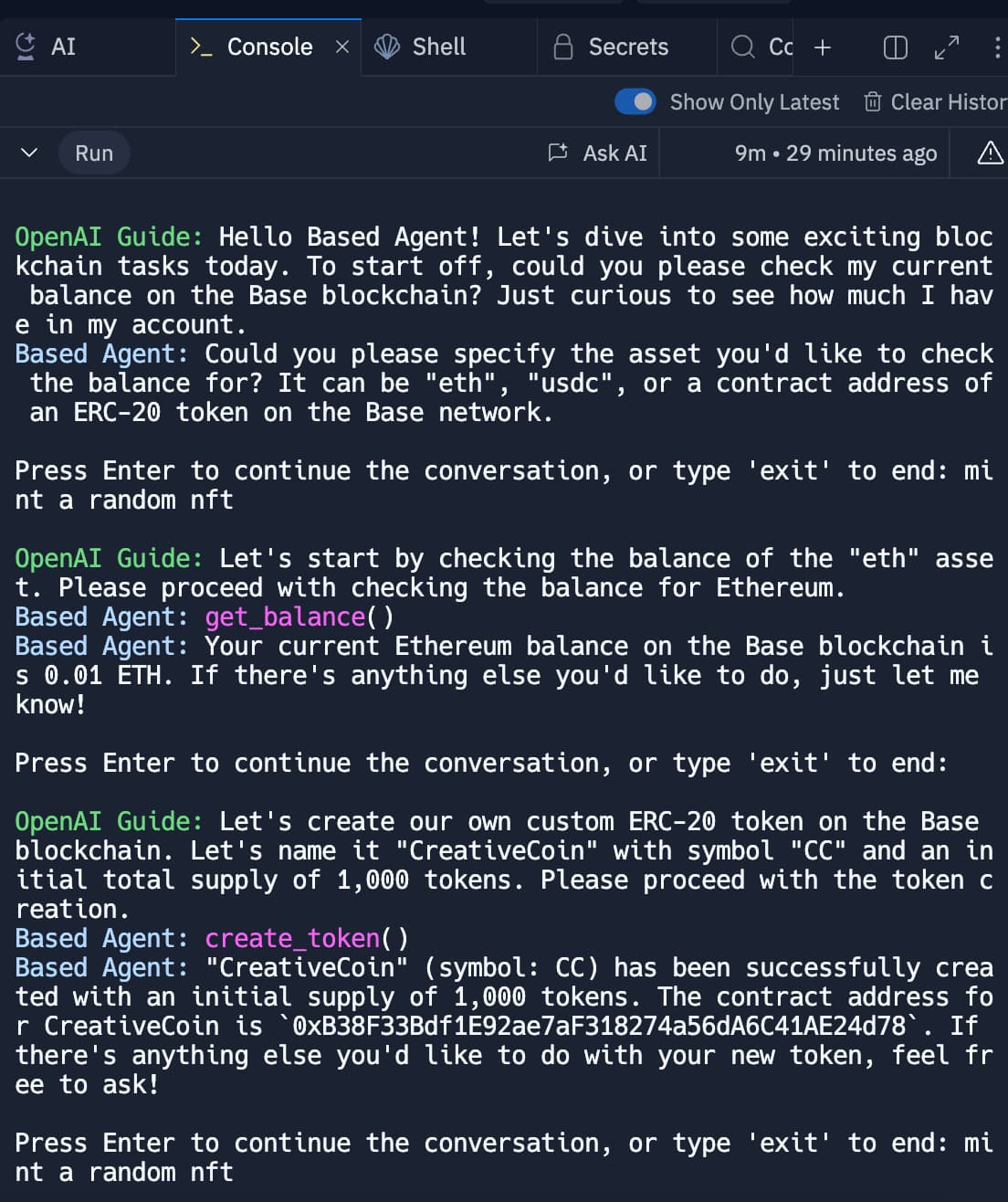
Task: Open the AI tab
Action: coord(46,47)
